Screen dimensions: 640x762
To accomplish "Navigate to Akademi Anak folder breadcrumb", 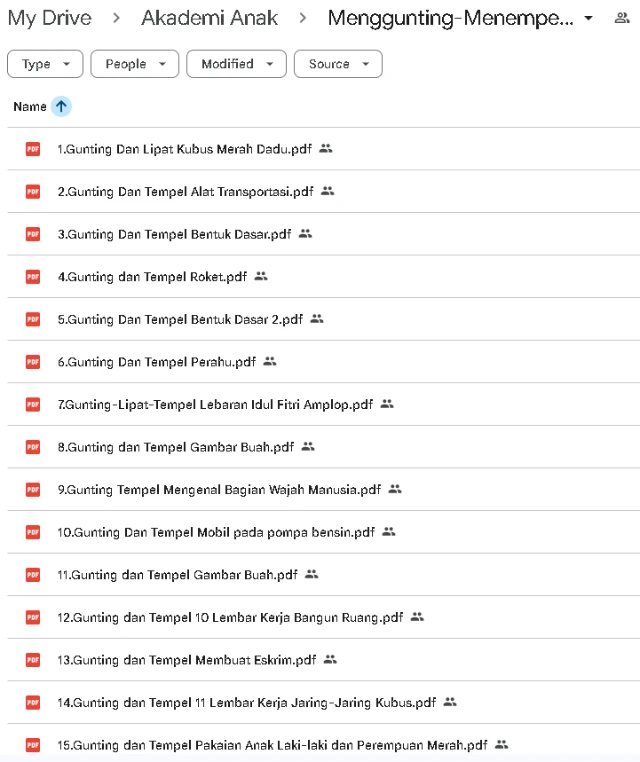I will pos(209,18).
